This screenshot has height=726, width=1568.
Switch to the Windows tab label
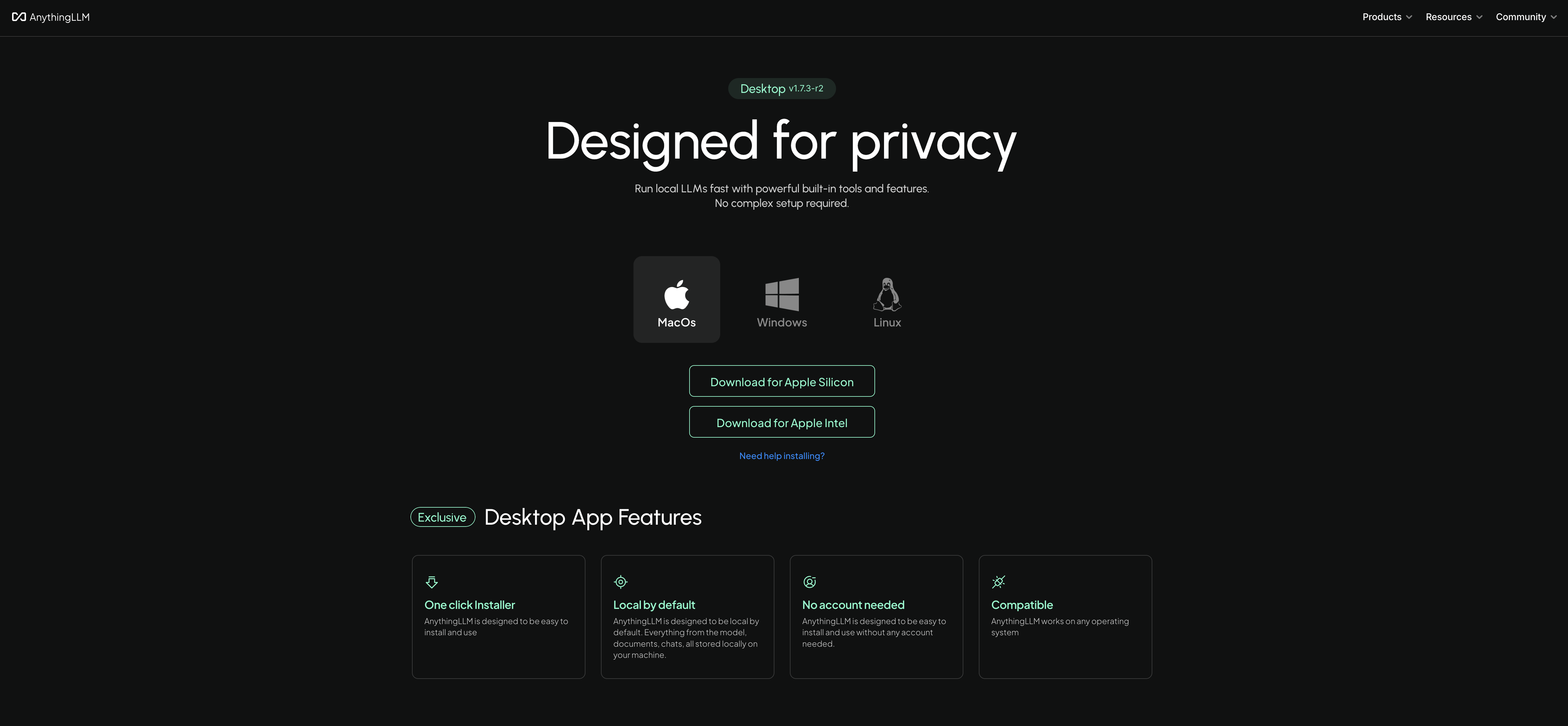(782, 322)
